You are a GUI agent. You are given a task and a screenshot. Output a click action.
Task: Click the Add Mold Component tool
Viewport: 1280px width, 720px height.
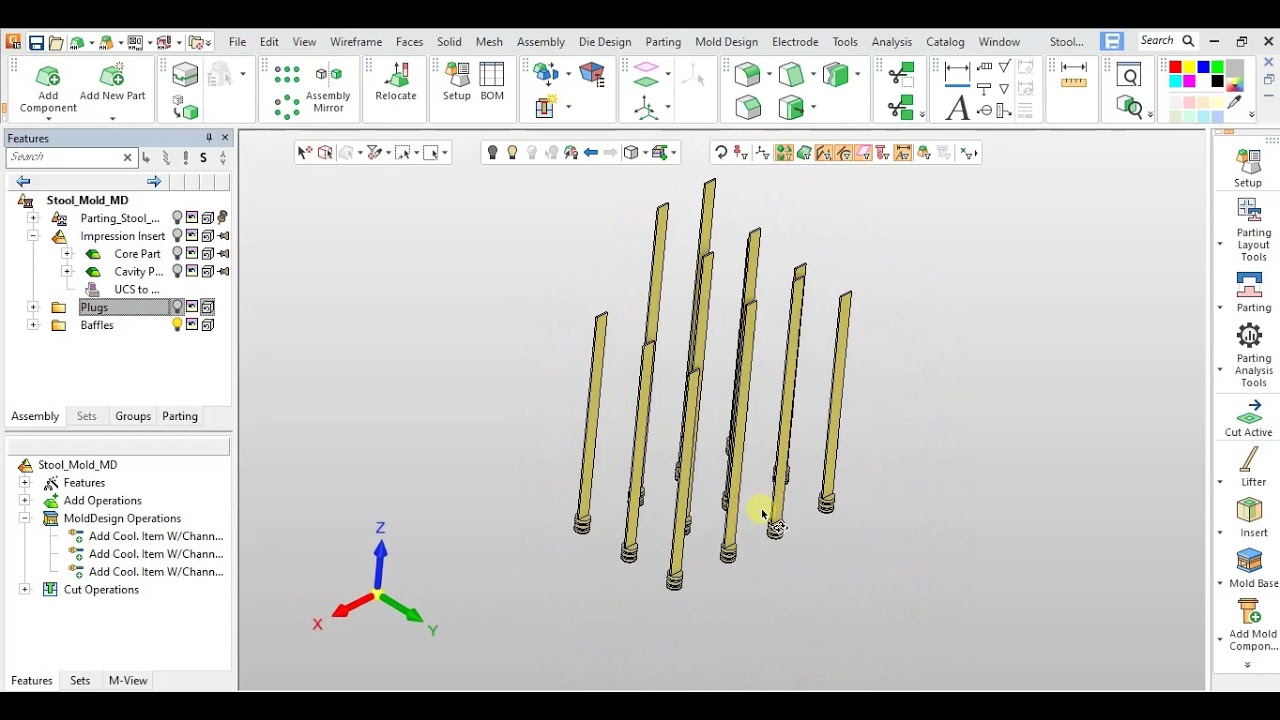(1252, 624)
